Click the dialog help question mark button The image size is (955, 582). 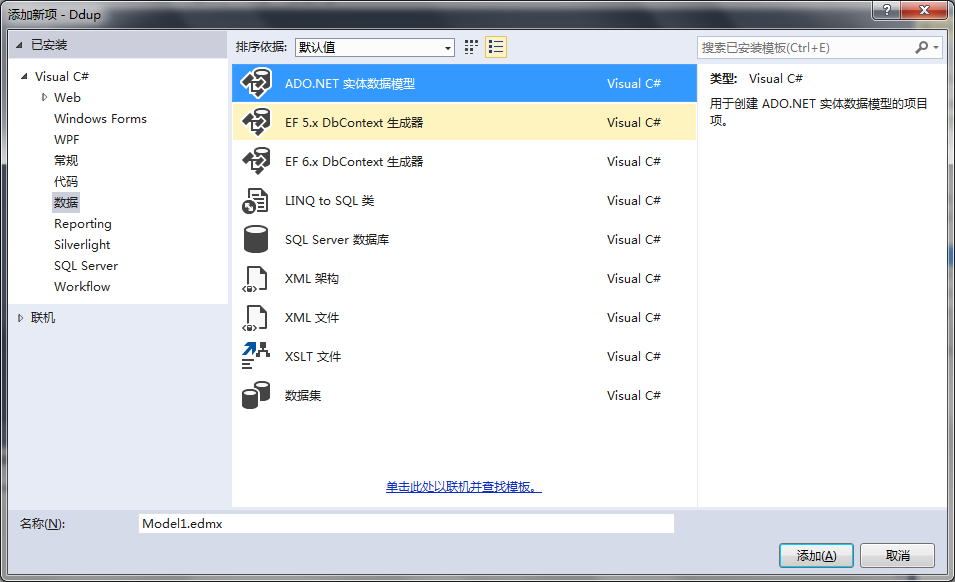click(887, 10)
